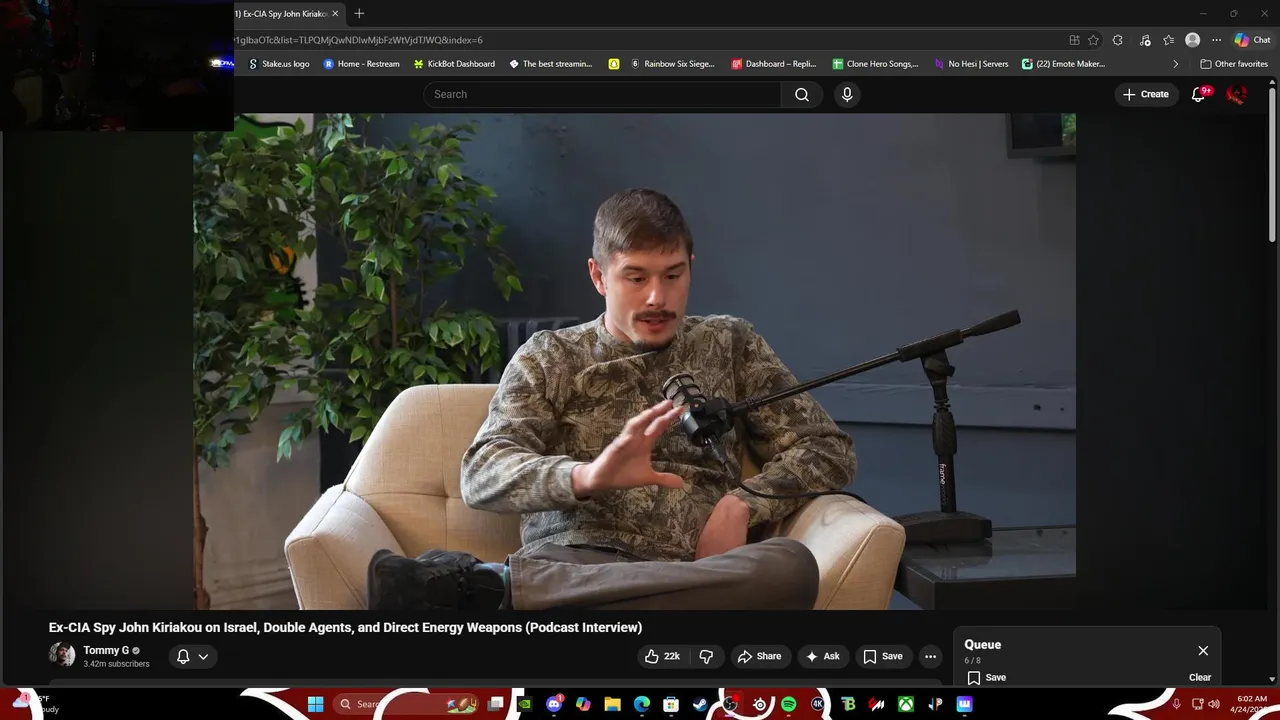Dislike the video with thumbs down
1280x720 pixels.
click(706, 656)
